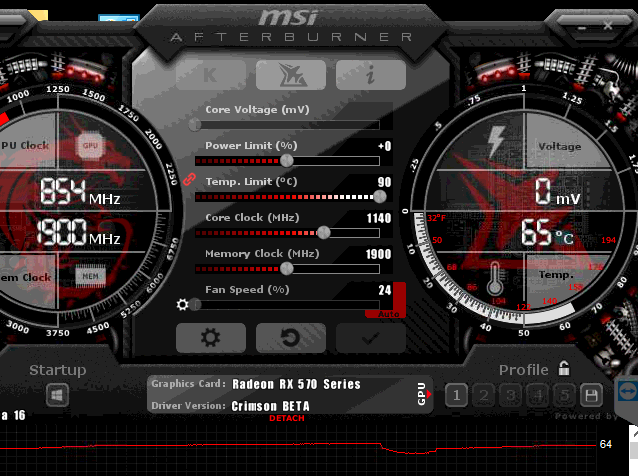This screenshot has width=638, height=476.
Task: Click Temp. Limit value 90
Action: point(384,182)
